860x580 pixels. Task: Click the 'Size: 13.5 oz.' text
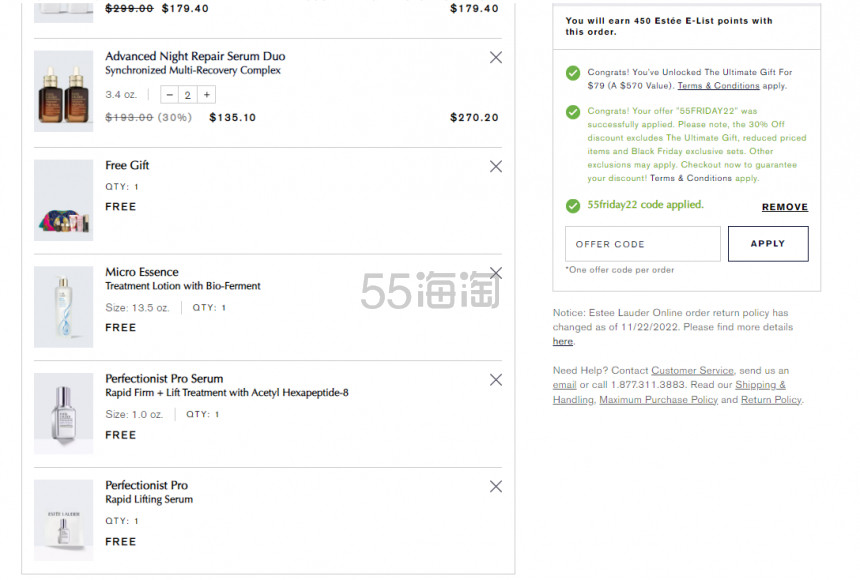(x=138, y=308)
